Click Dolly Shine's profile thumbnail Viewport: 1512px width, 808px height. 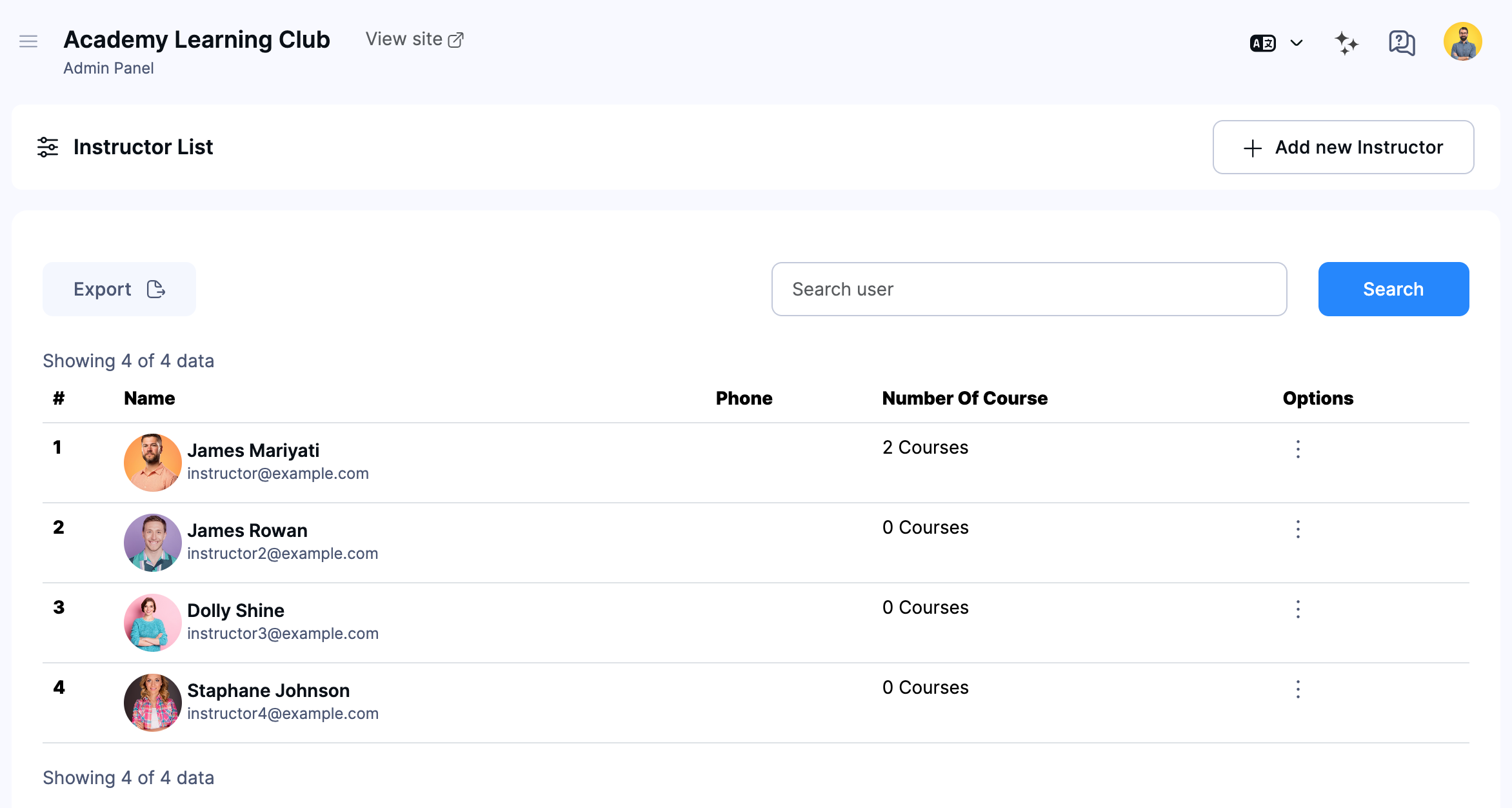[x=153, y=622]
